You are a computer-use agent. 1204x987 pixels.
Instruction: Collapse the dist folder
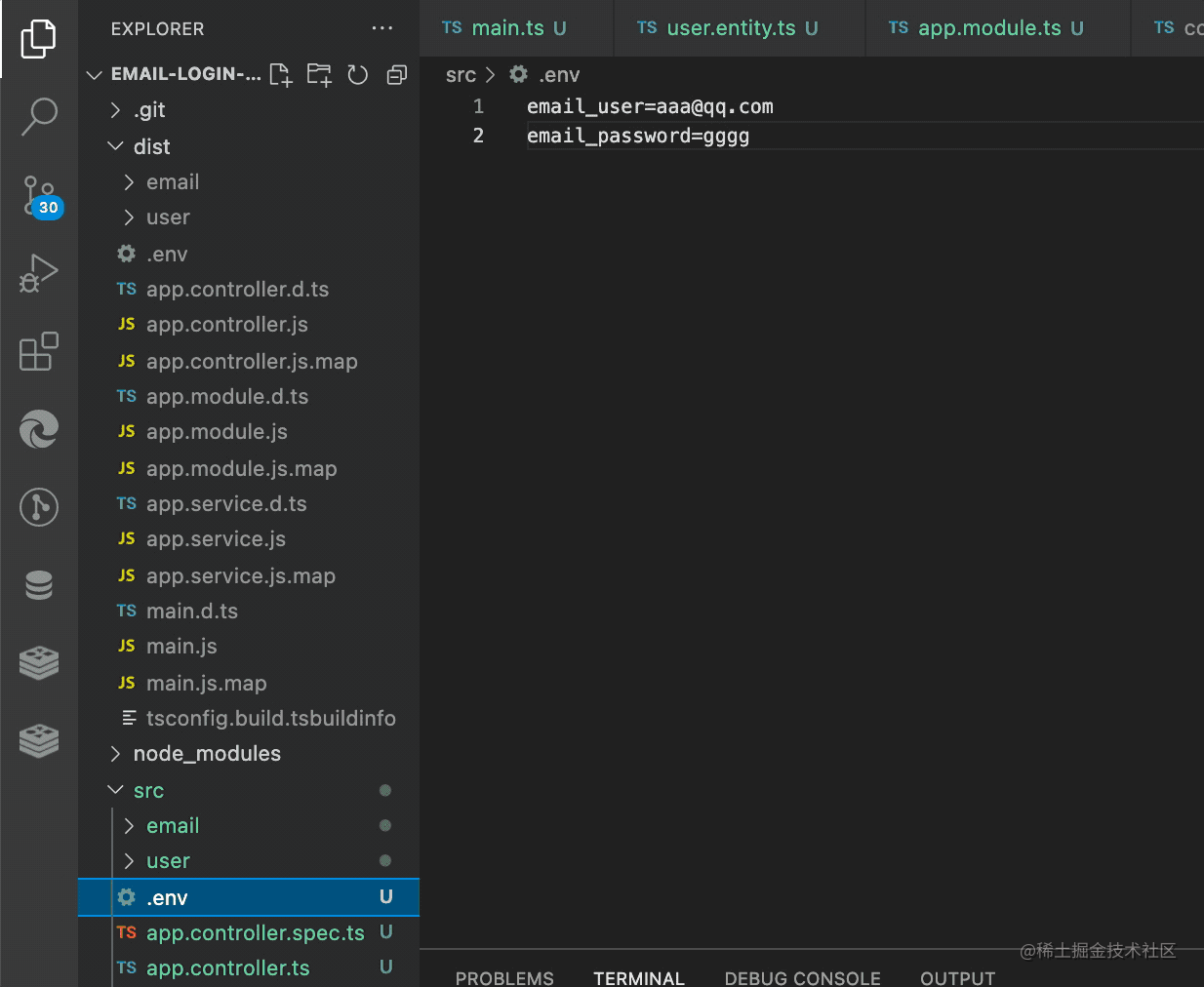tap(151, 146)
